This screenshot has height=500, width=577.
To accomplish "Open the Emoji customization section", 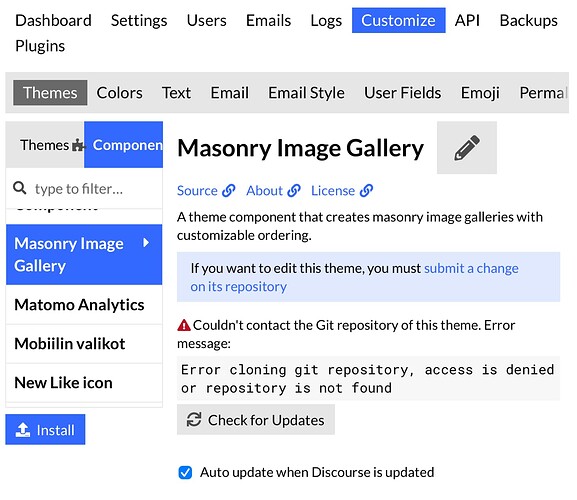I will click(x=480, y=93).
